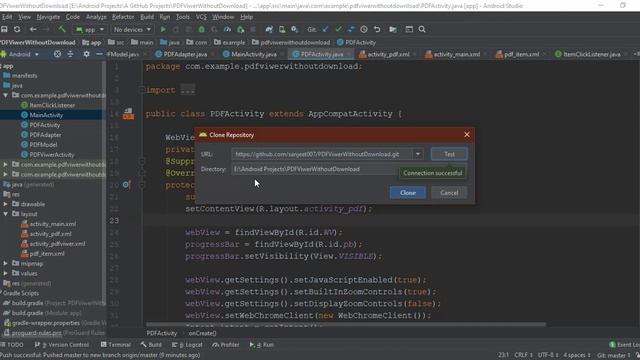Expand the drawable folder
The image size is (640, 360).
point(5,204)
